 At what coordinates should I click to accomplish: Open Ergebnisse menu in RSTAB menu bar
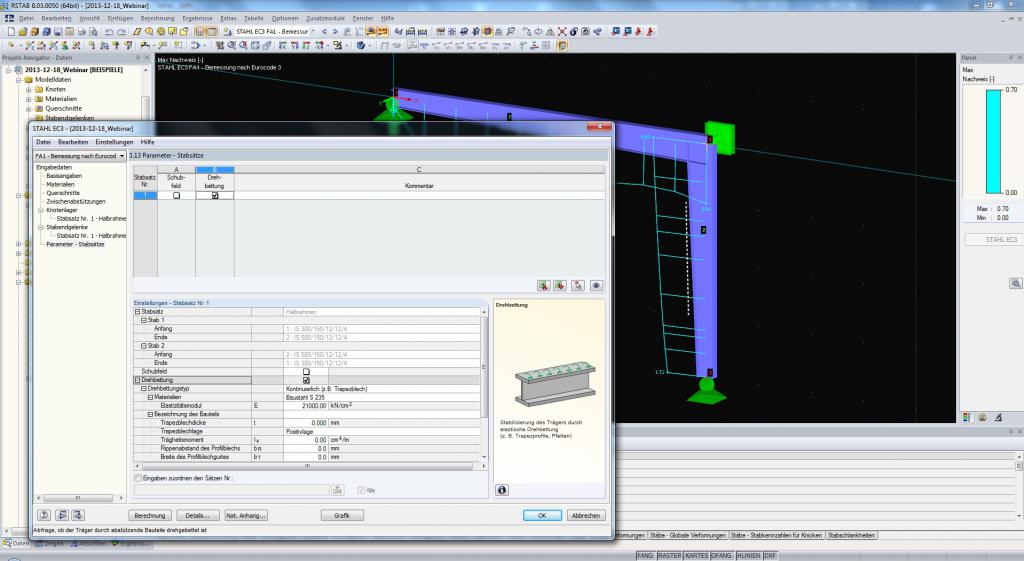point(197,18)
